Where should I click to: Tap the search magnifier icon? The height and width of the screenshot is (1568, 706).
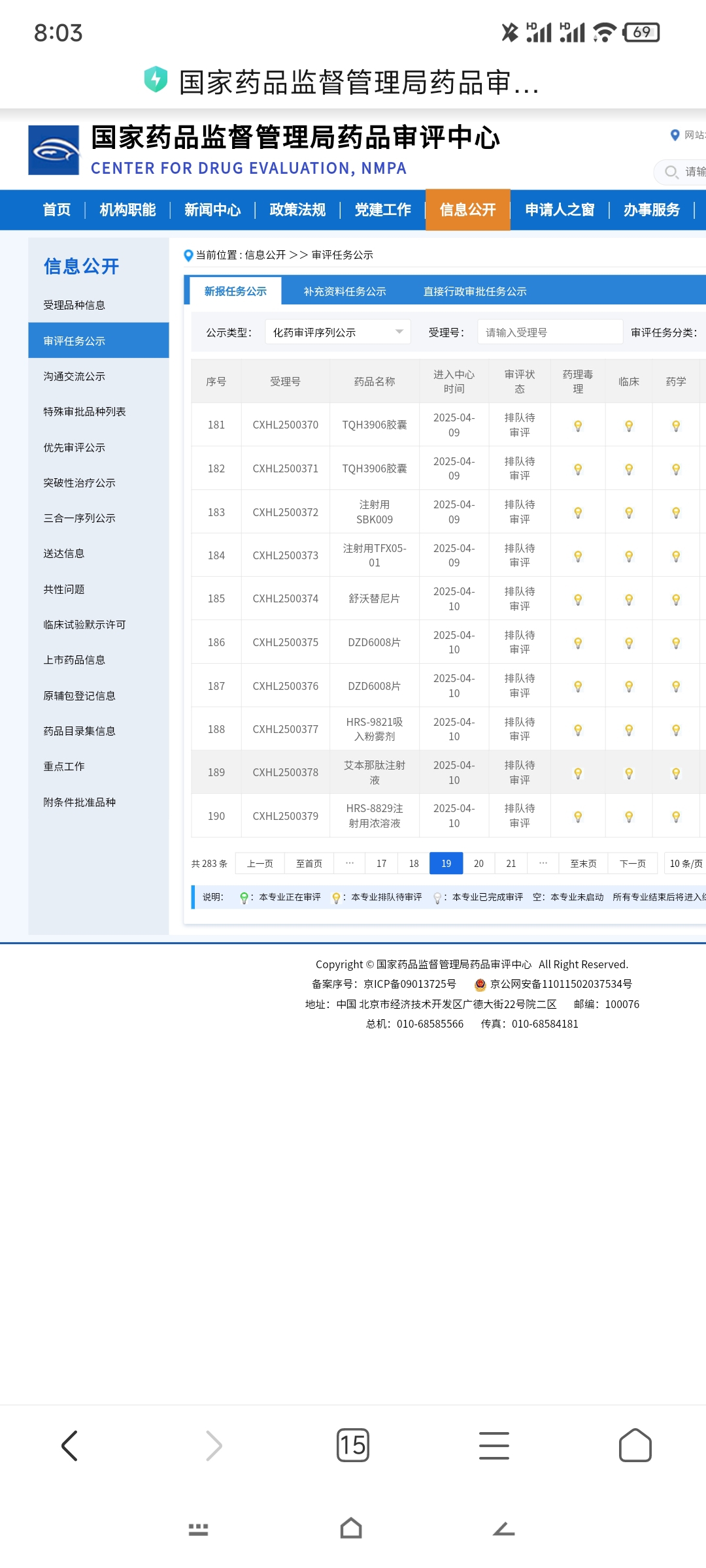click(x=671, y=172)
